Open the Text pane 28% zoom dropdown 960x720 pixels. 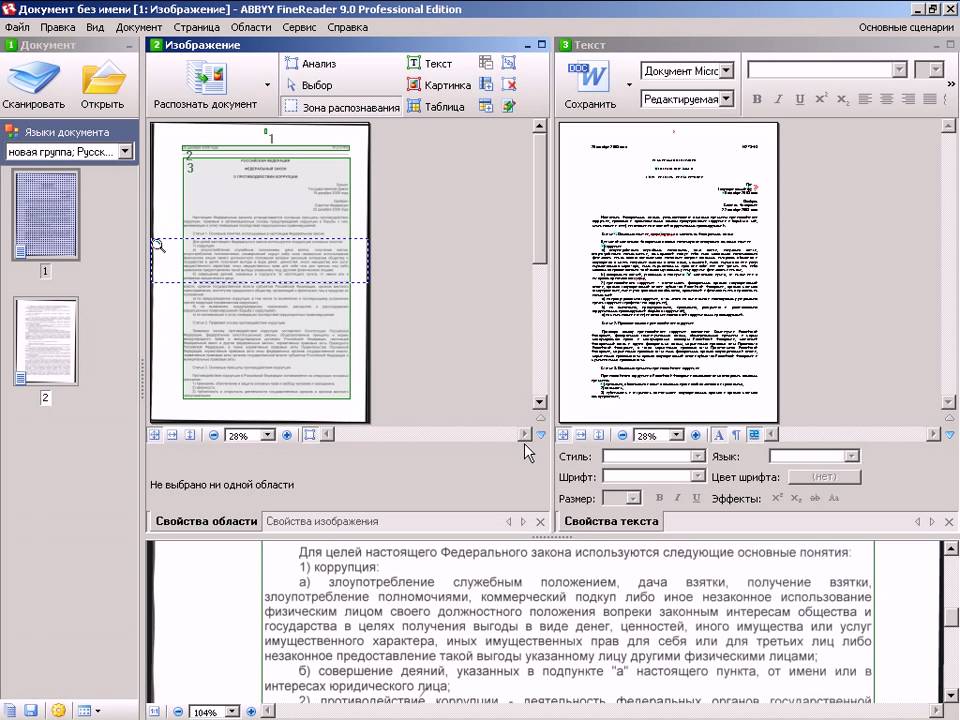pyautogui.click(x=677, y=435)
